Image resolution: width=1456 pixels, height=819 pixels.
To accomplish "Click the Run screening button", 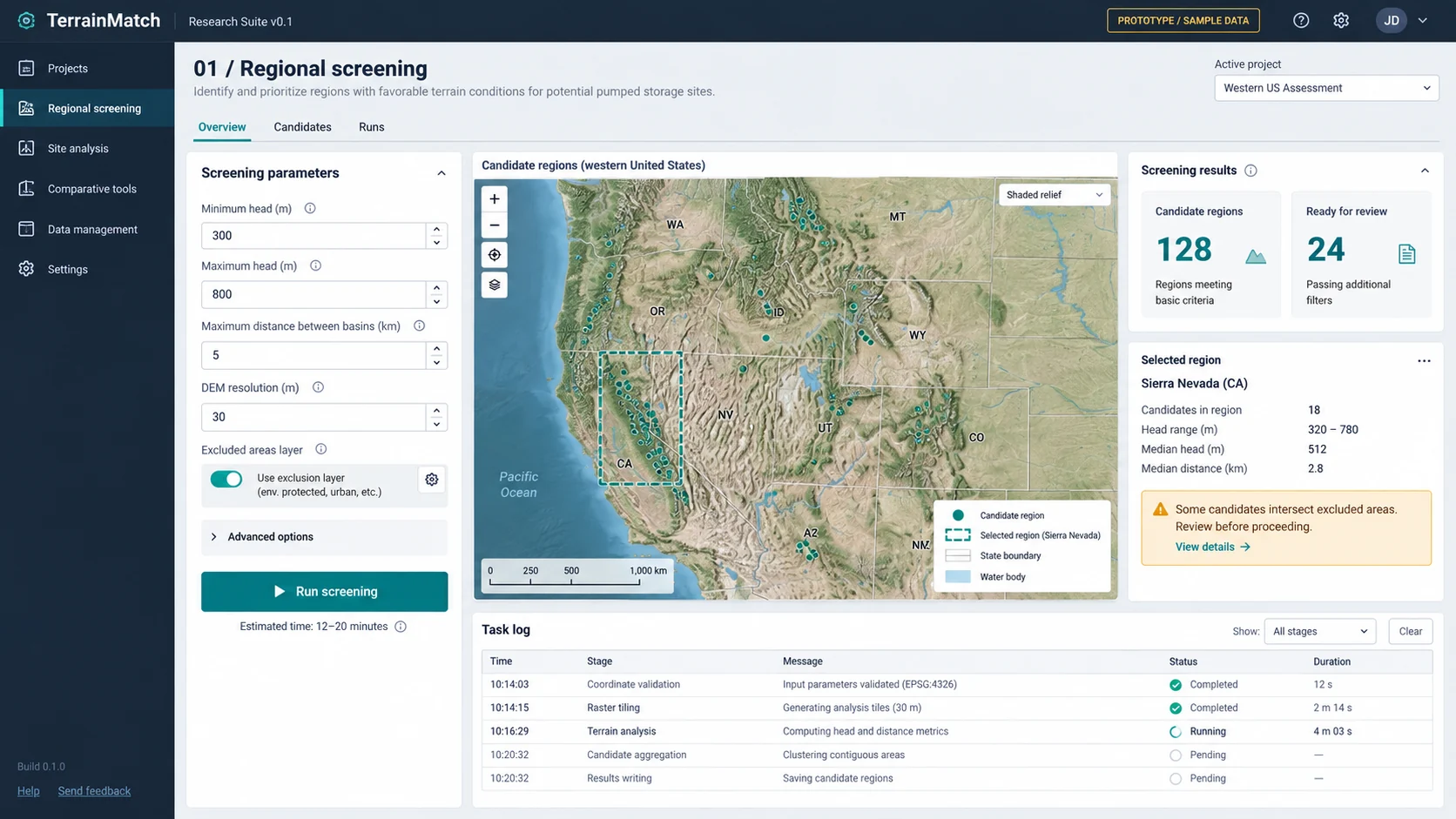I will pyautogui.click(x=324, y=592).
